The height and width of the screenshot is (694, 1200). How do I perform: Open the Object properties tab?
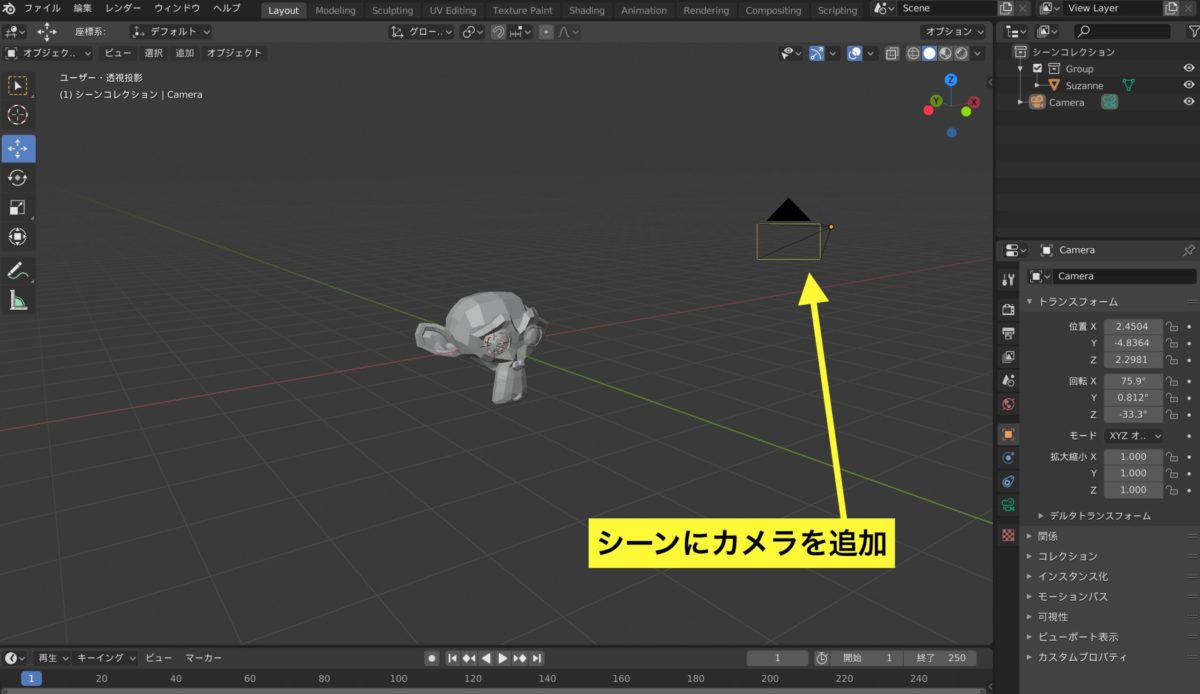click(x=1008, y=434)
